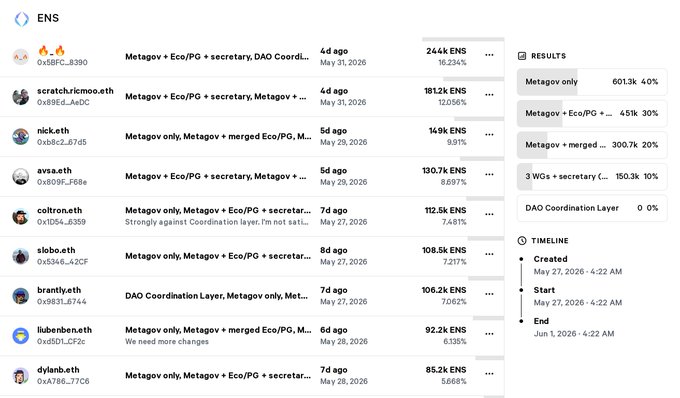Viewport: 680px width, 398px height.
Task: Click nick.eth's vote choice text
Action: pyautogui.click(x=218, y=137)
